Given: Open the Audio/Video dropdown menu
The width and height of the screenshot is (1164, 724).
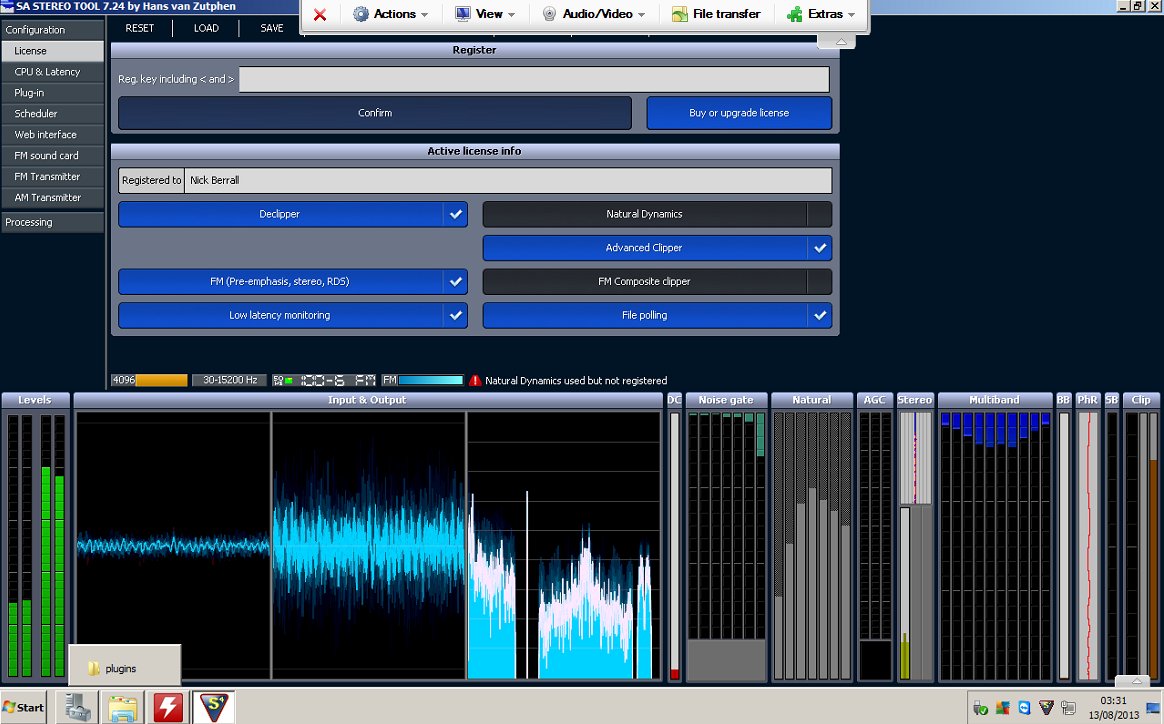Looking at the screenshot, I should click(593, 14).
